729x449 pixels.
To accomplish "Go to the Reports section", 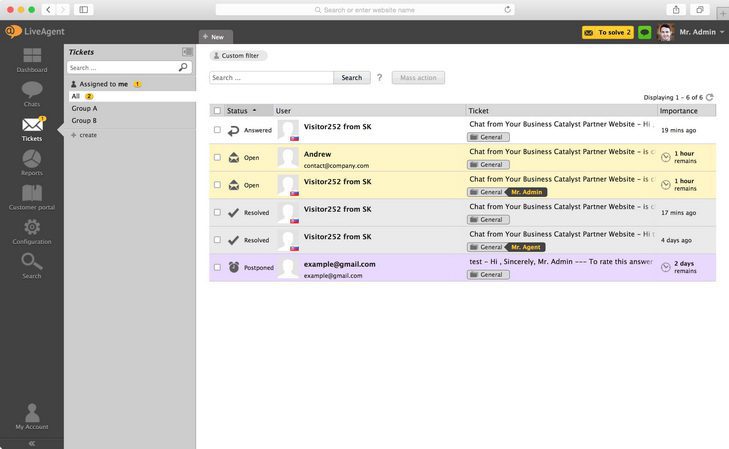I will tap(32, 162).
